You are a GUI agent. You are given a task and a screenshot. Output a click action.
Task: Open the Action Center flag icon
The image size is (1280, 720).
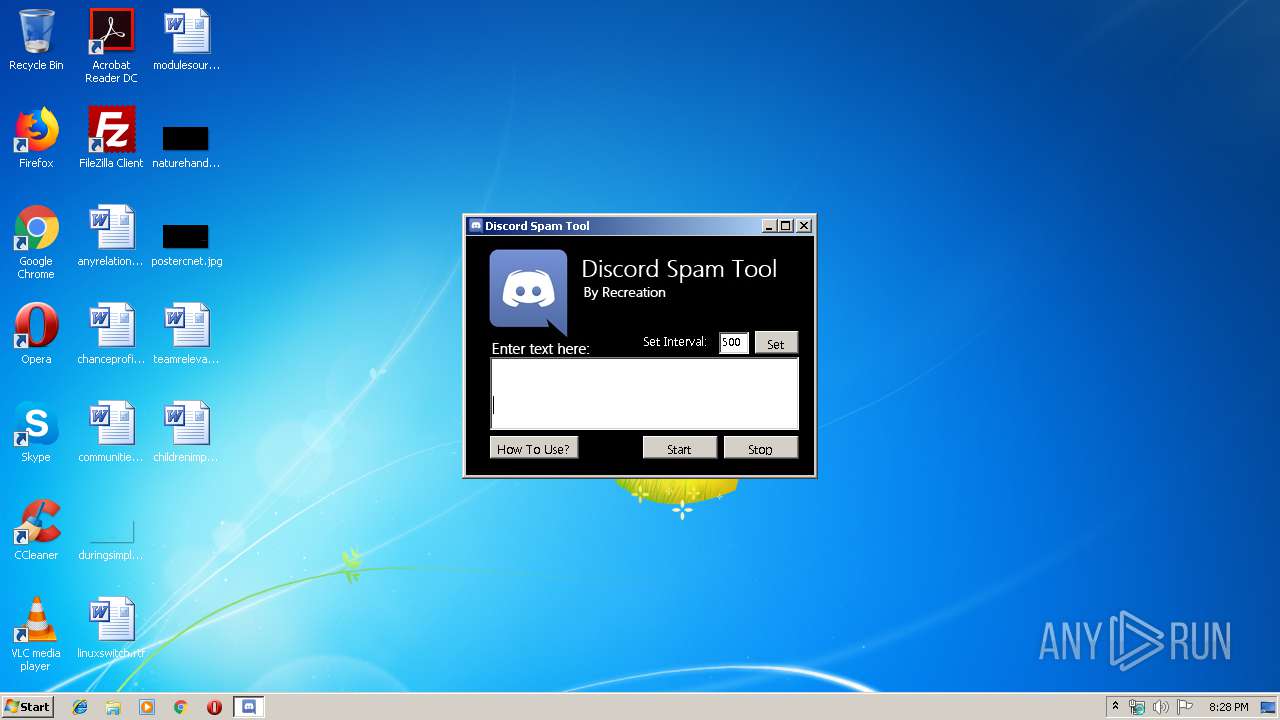[1185, 707]
